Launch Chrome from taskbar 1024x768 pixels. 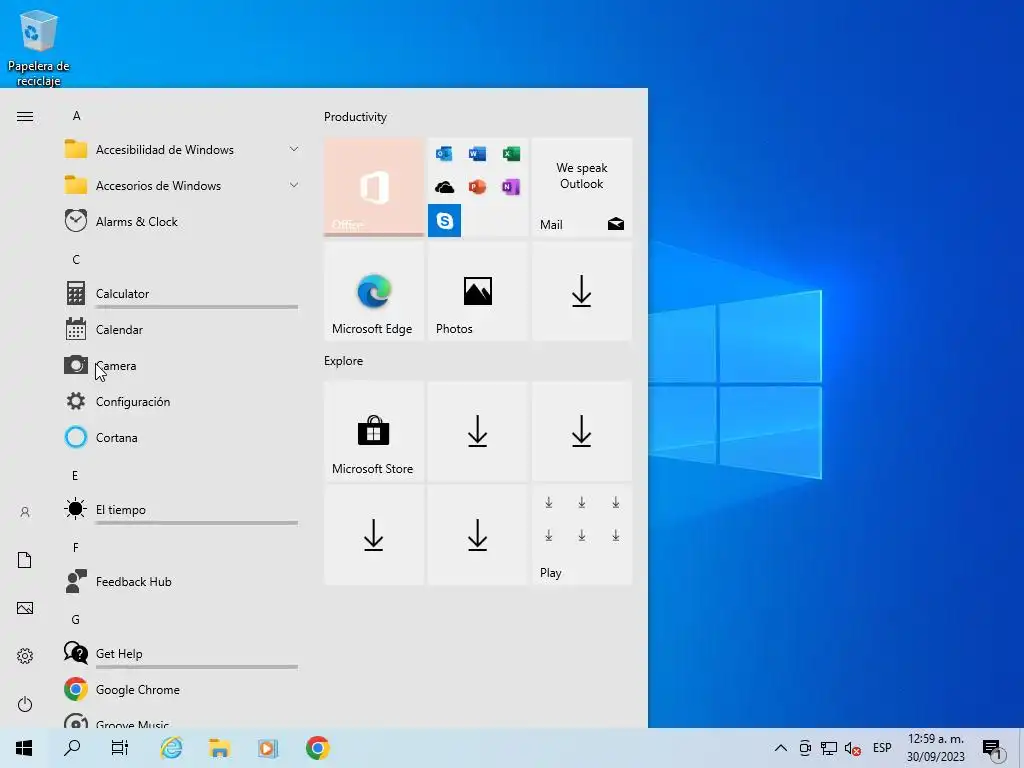pyautogui.click(x=317, y=748)
